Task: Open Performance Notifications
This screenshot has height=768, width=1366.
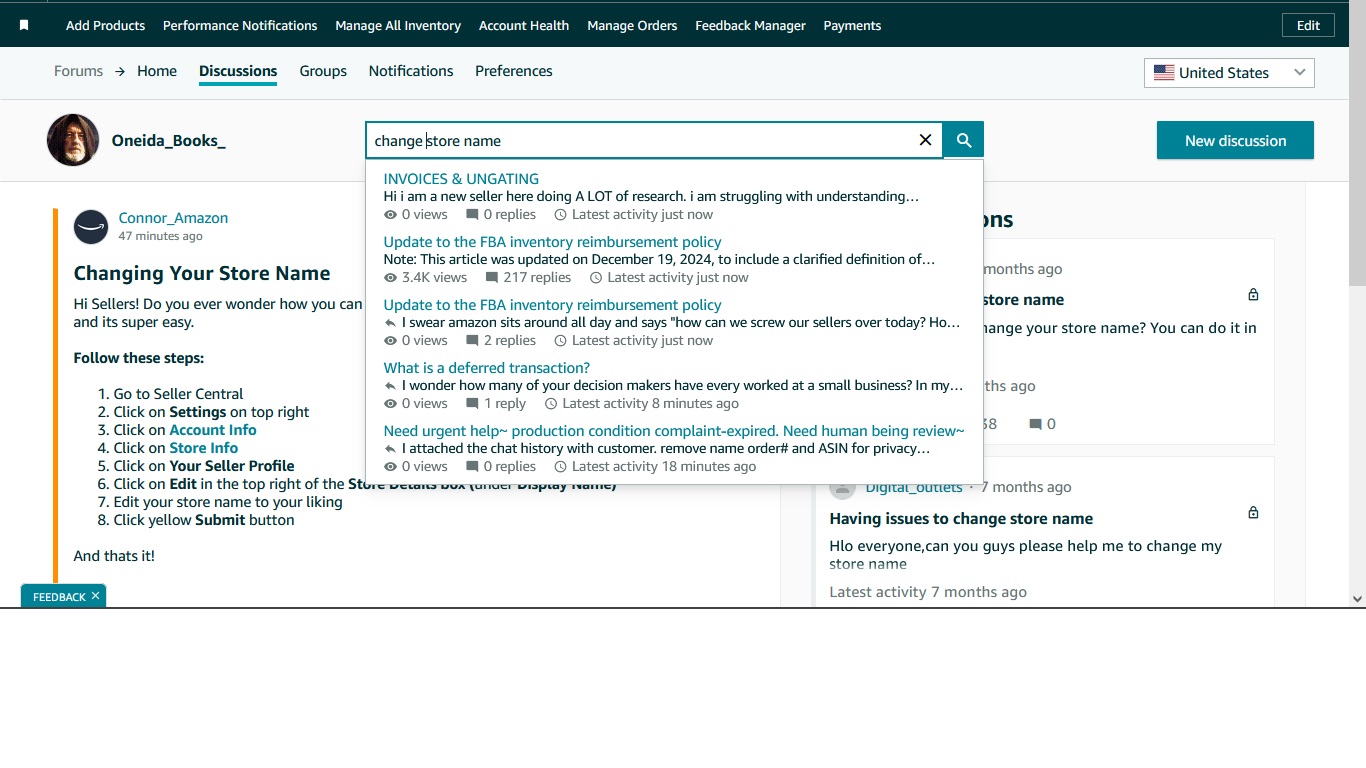Action: [240, 25]
